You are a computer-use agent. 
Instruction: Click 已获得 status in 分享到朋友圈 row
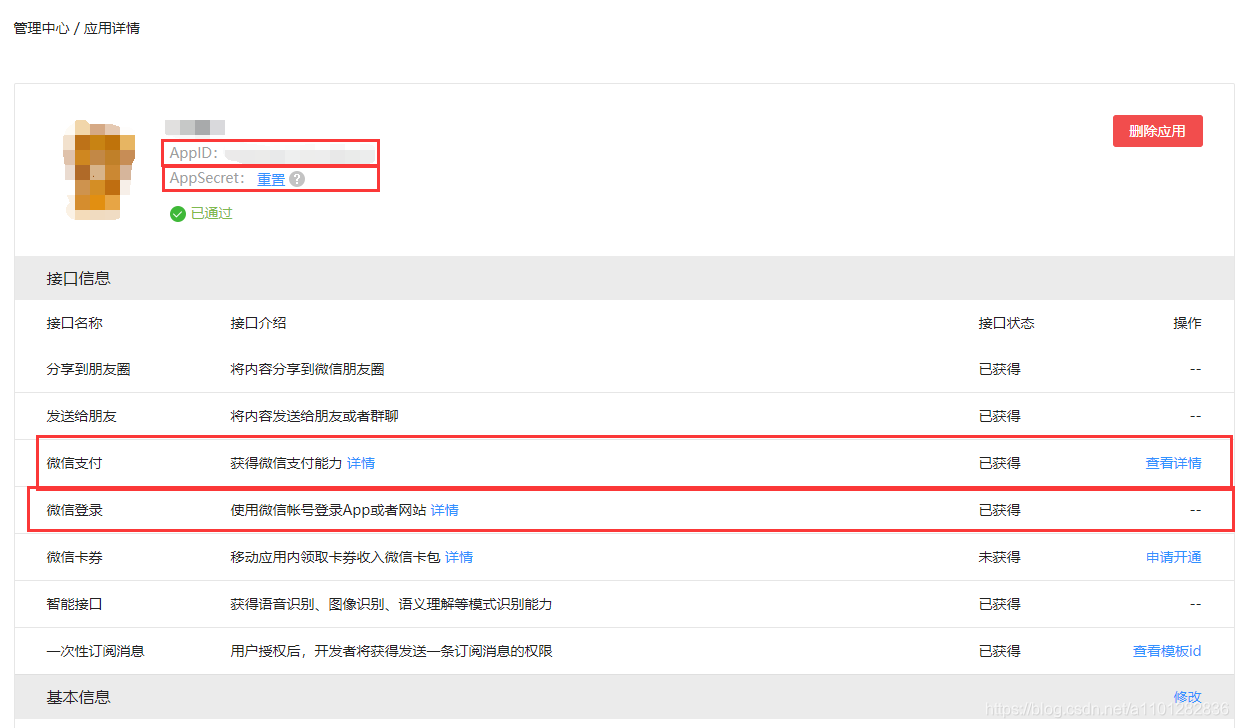coord(999,369)
